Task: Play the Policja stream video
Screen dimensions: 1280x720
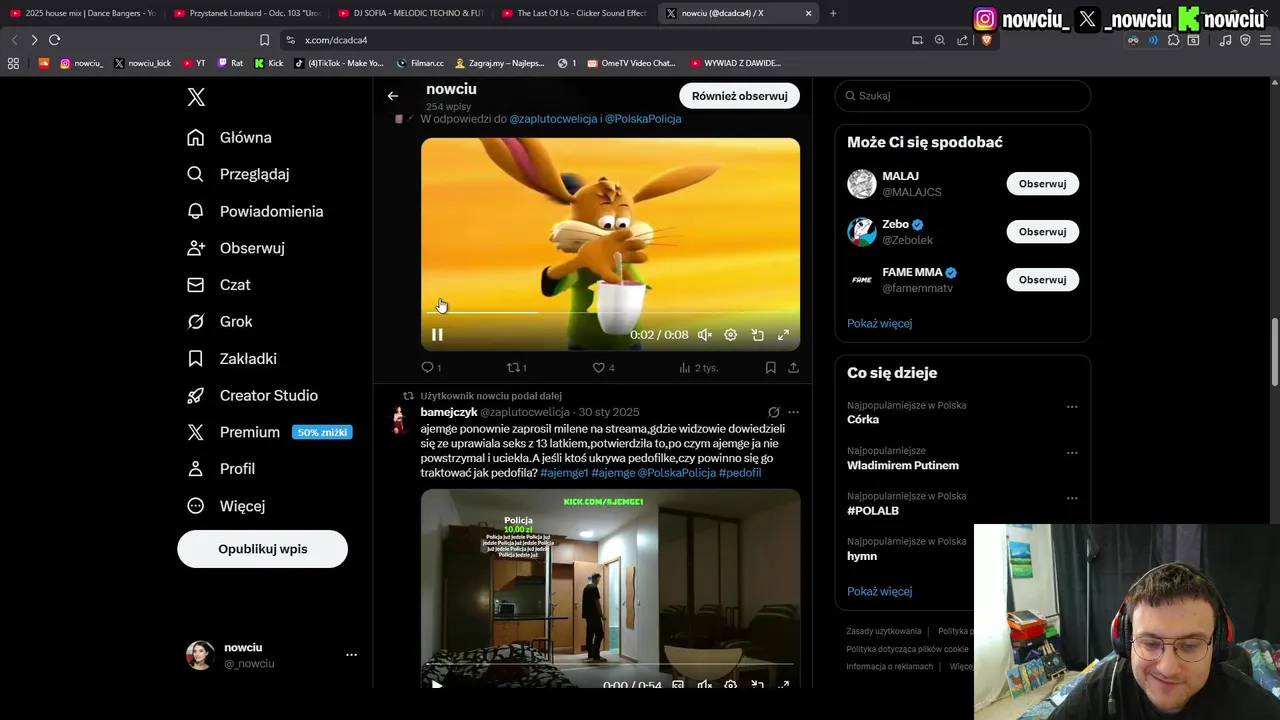Action: pos(437,684)
